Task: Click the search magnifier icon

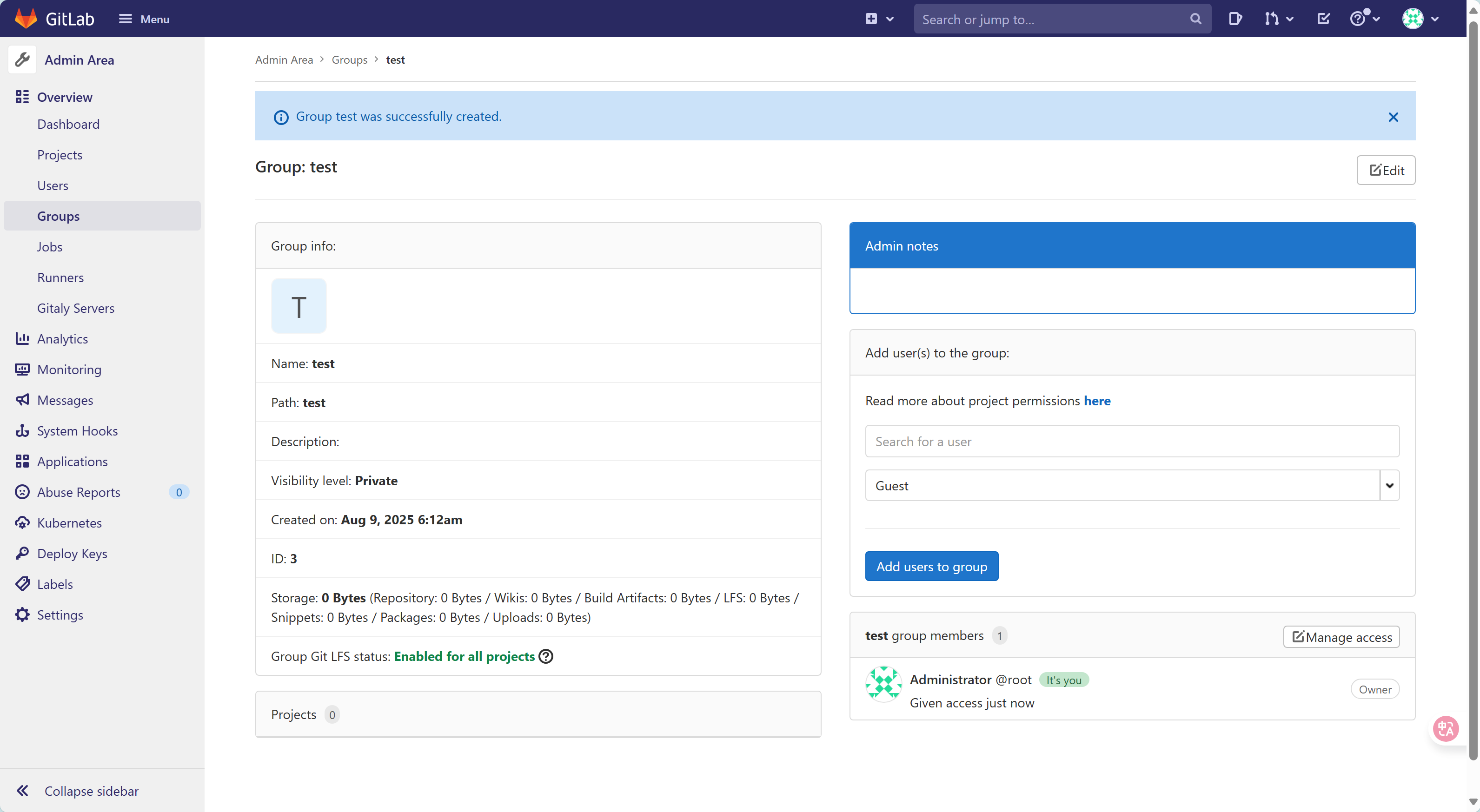Action: pyautogui.click(x=1195, y=19)
